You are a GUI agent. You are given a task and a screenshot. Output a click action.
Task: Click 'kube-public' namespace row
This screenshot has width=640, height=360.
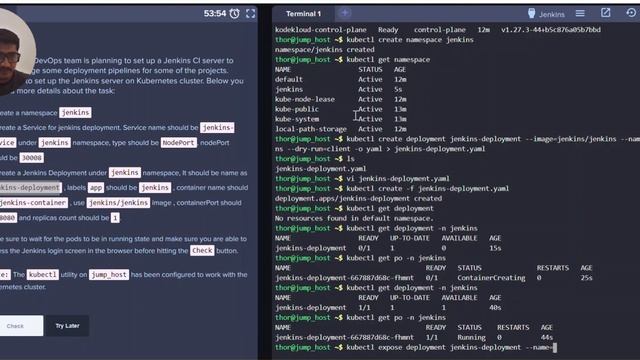click(340, 109)
